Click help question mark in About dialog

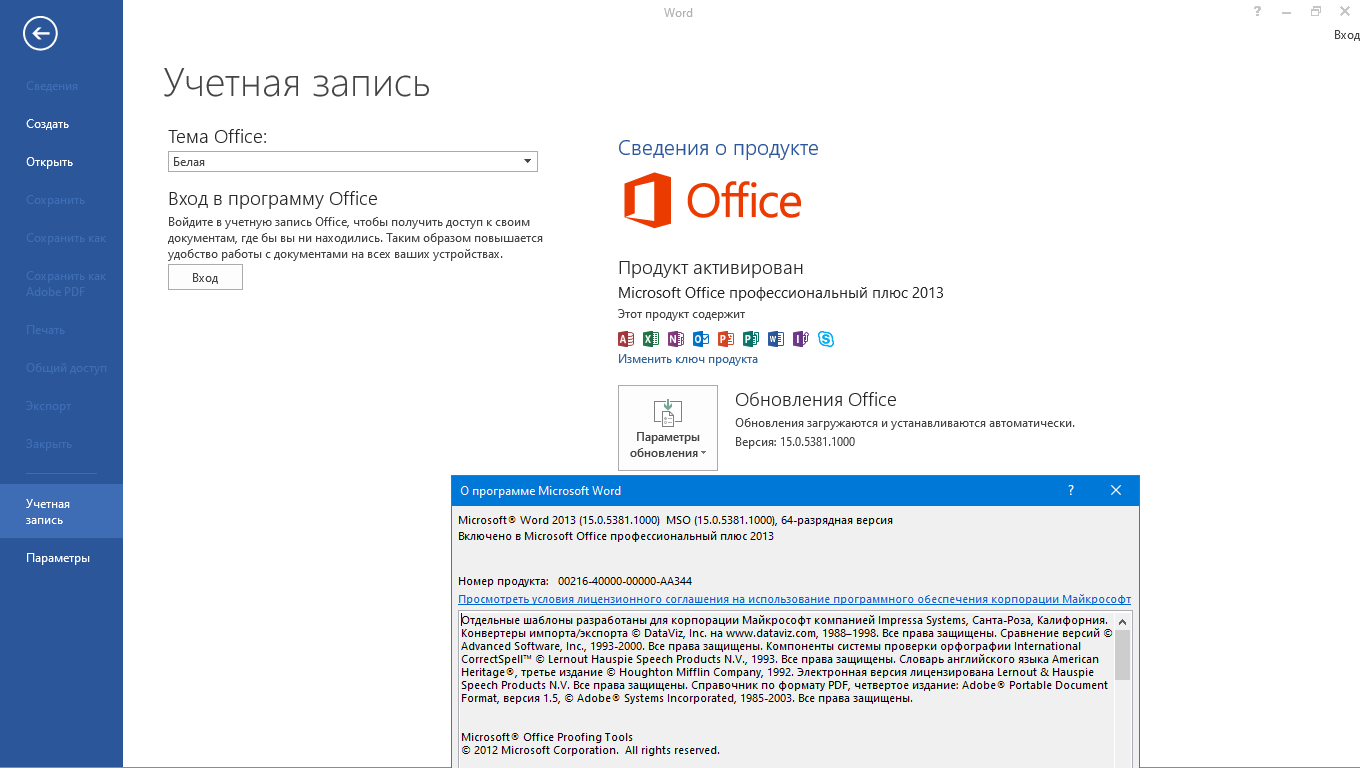tap(1071, 490)
